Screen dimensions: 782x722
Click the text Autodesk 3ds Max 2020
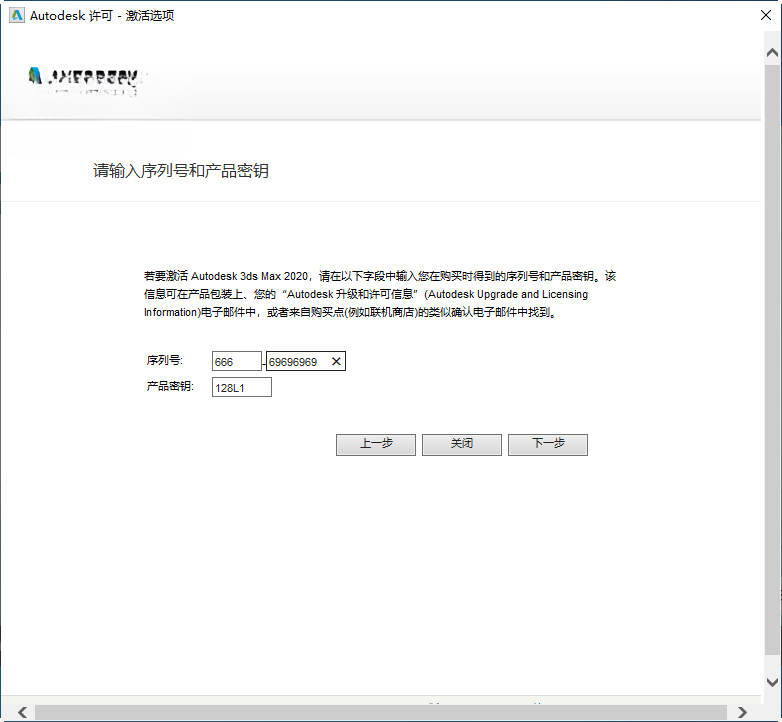tap(249, 276)
